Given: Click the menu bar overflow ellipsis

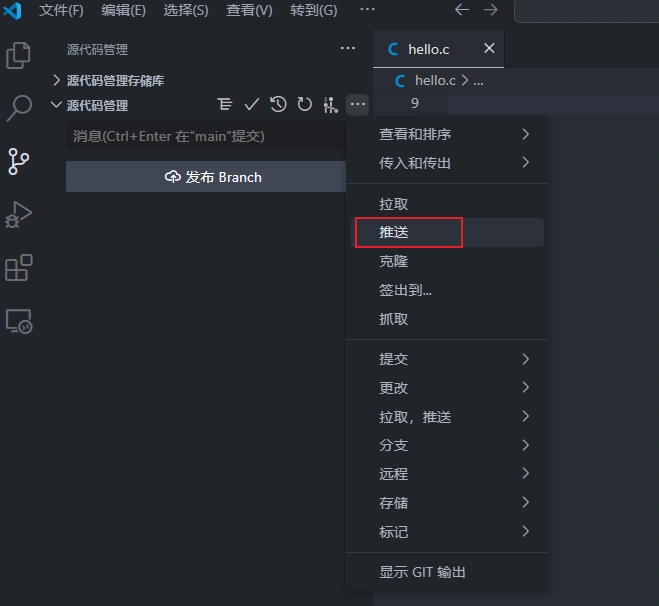Looking at the screenshot, I should (367, 9).
